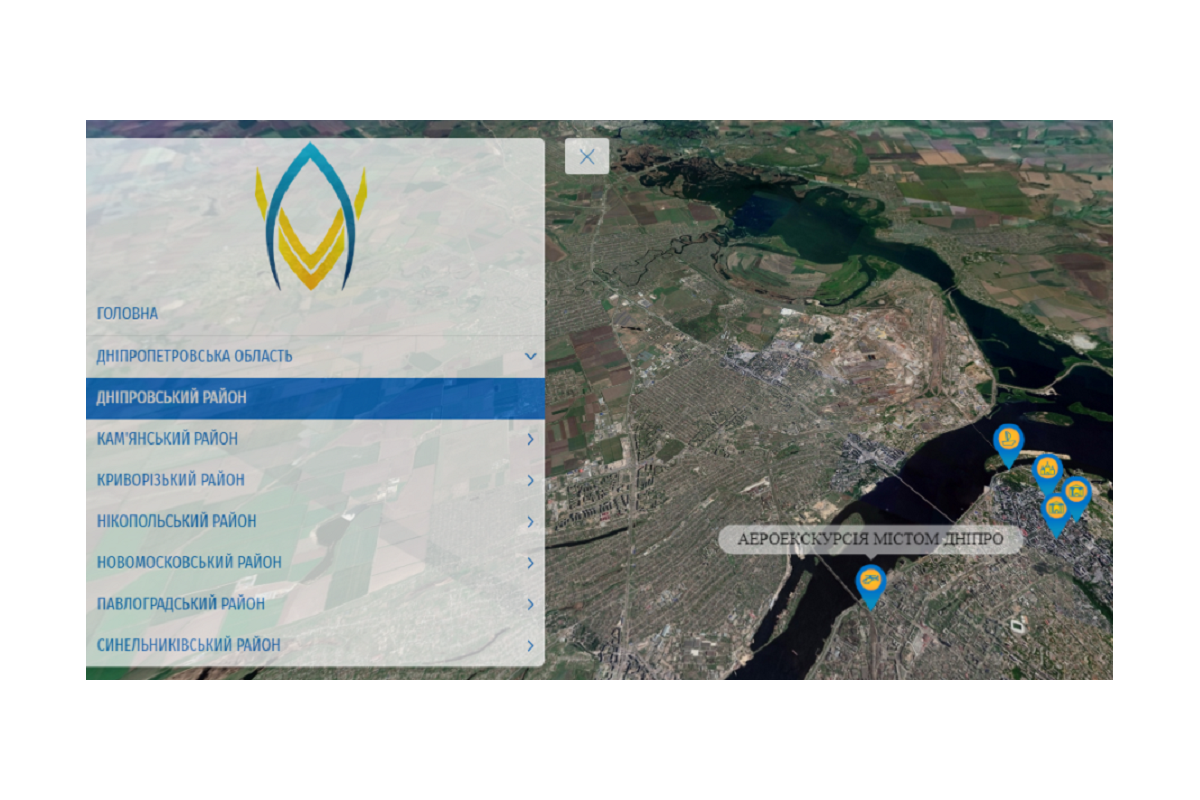Expand the Павлоградський район arrow
This screenshot has width=1200, height=800.
click(530, 604)
